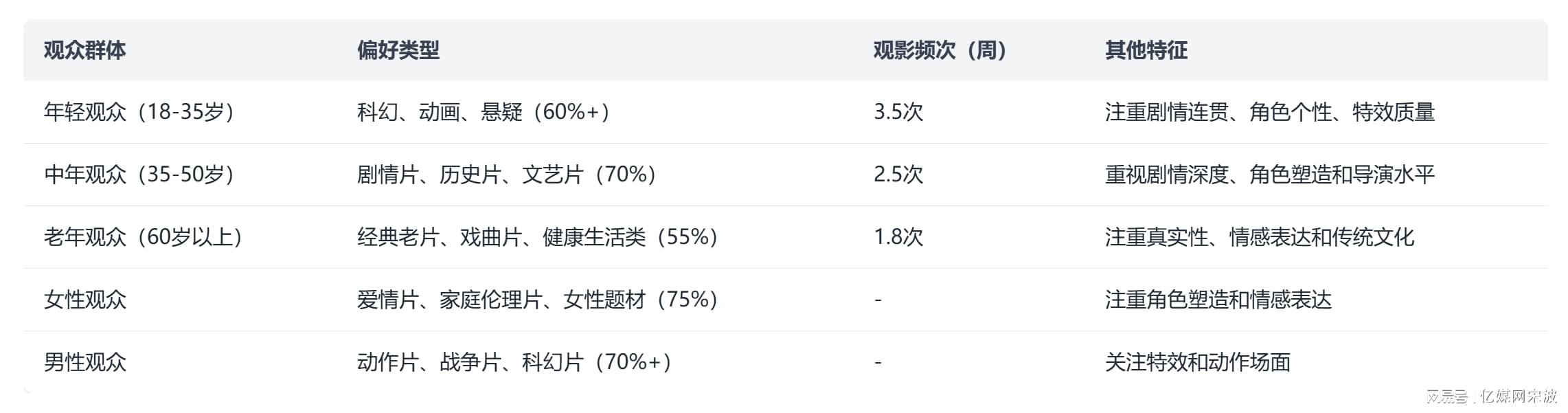Click the 3.5次 frequency value

coord(898,112)
